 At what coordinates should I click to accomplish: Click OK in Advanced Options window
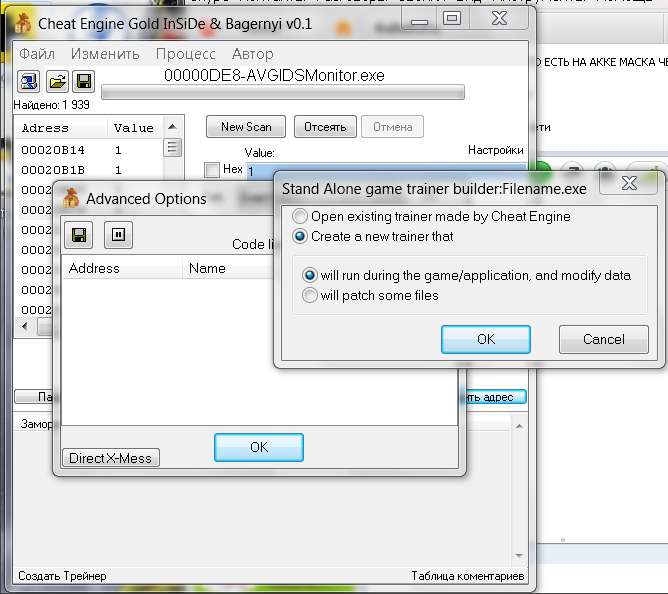tap(259, 447)
